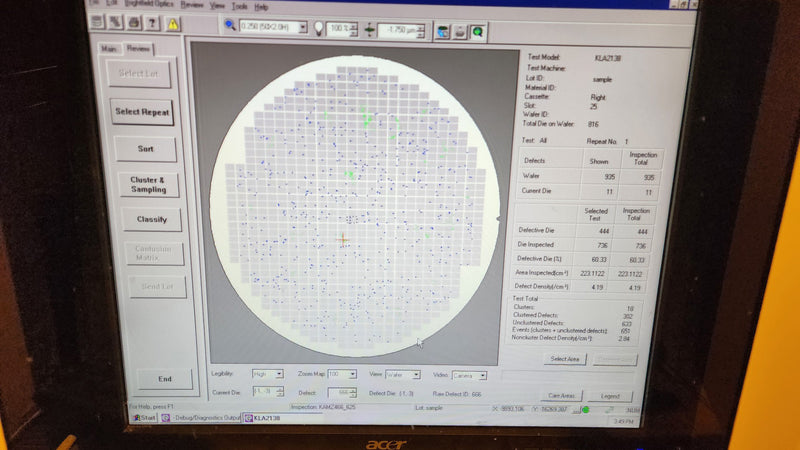Click the red crosshair defect on wafer map
Image resolution: width=800 pixels, height=450 pixels.
coord(343,239)
